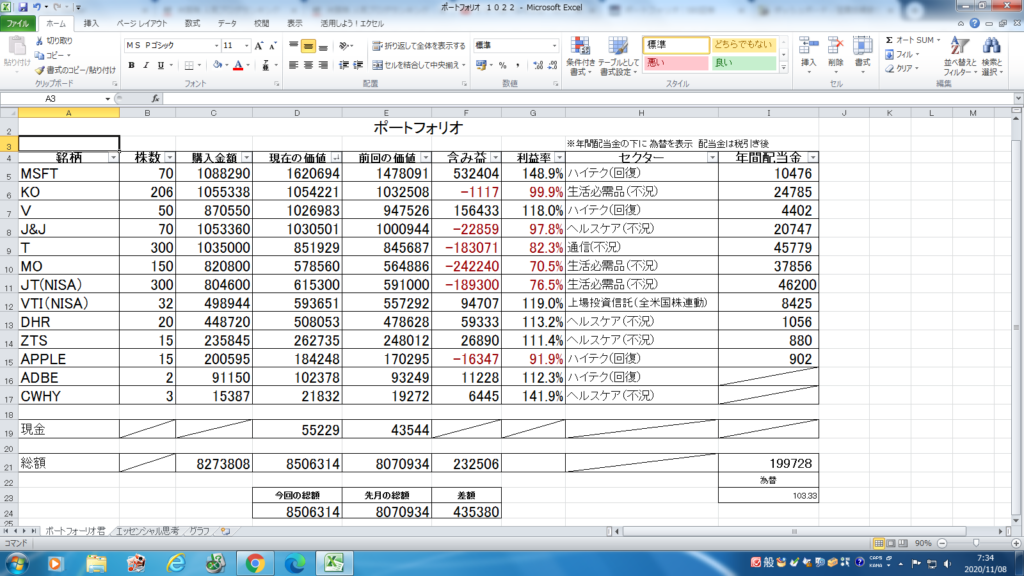Open the ファイル (File) tab
The height and width of the screenshot is (576, 1024).
point(18,24)
